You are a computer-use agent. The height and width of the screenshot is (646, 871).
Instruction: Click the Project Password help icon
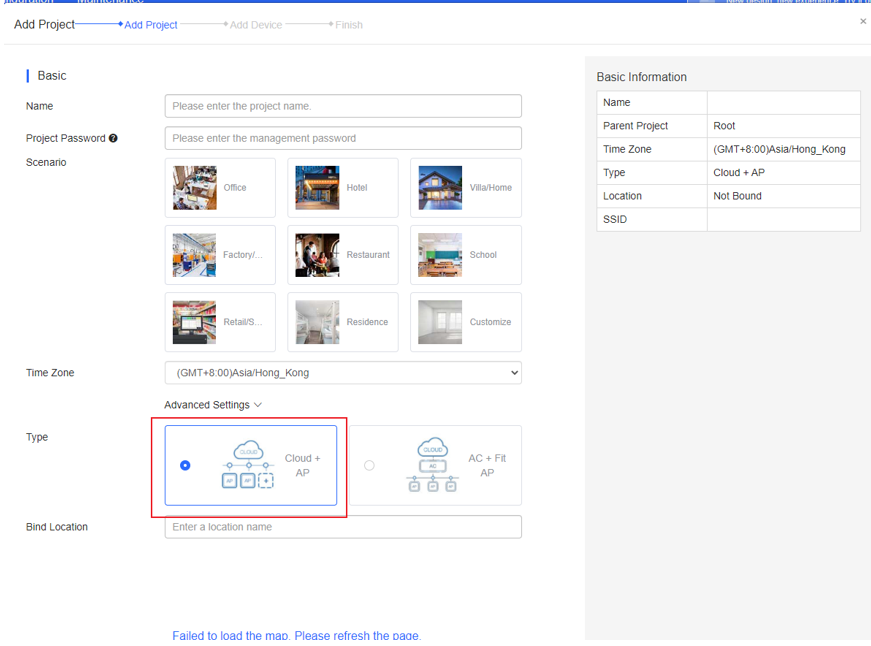(113, 138)
